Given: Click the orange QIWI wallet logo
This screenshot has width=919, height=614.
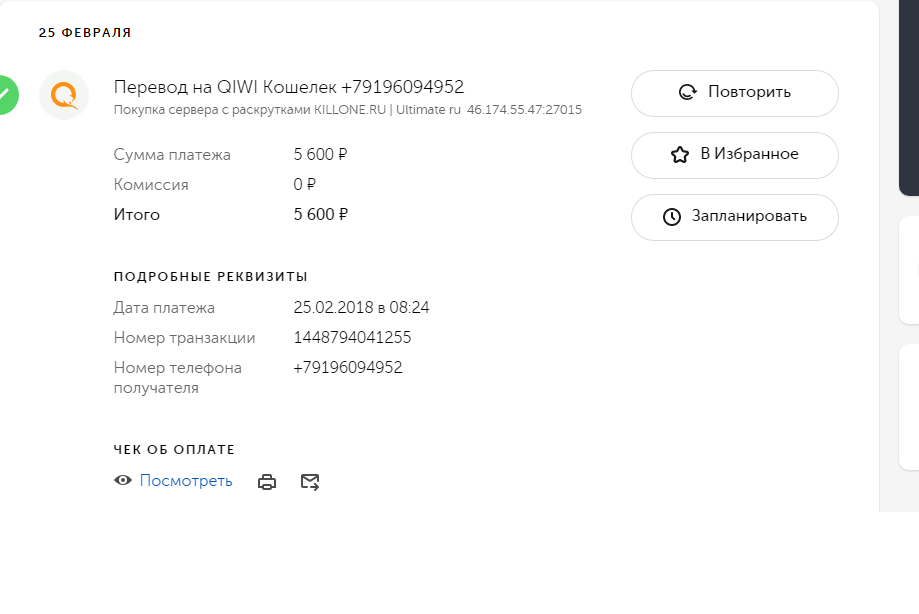Looking at the screenshot, I should click(64, 95).
